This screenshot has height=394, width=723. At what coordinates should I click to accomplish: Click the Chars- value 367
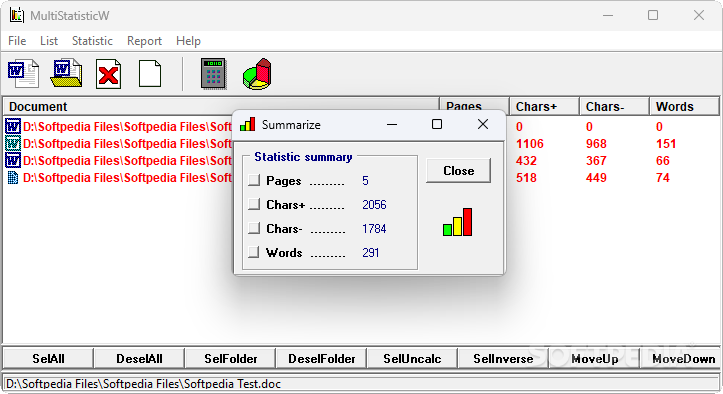(596, 161)
